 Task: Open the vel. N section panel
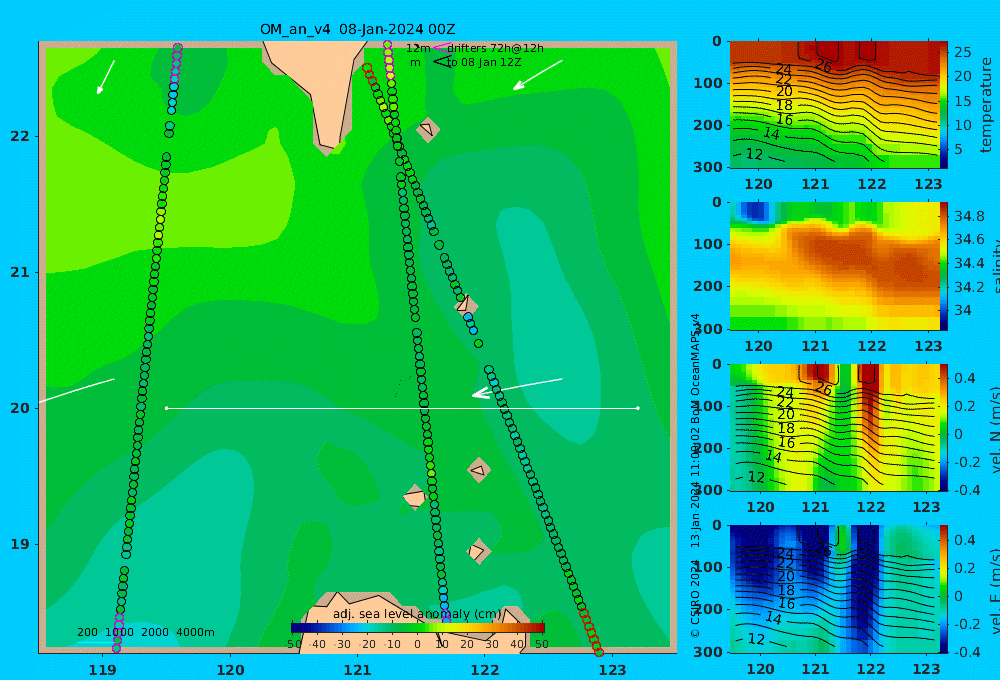[834, 427]
